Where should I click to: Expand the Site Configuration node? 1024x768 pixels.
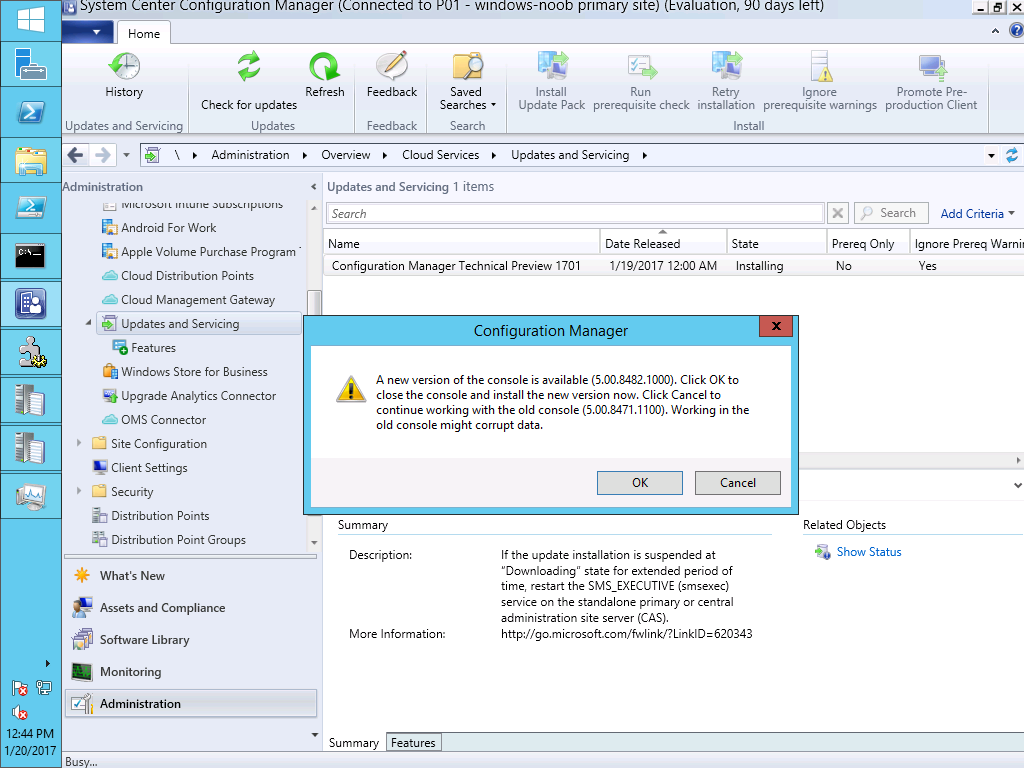(79, 443)
